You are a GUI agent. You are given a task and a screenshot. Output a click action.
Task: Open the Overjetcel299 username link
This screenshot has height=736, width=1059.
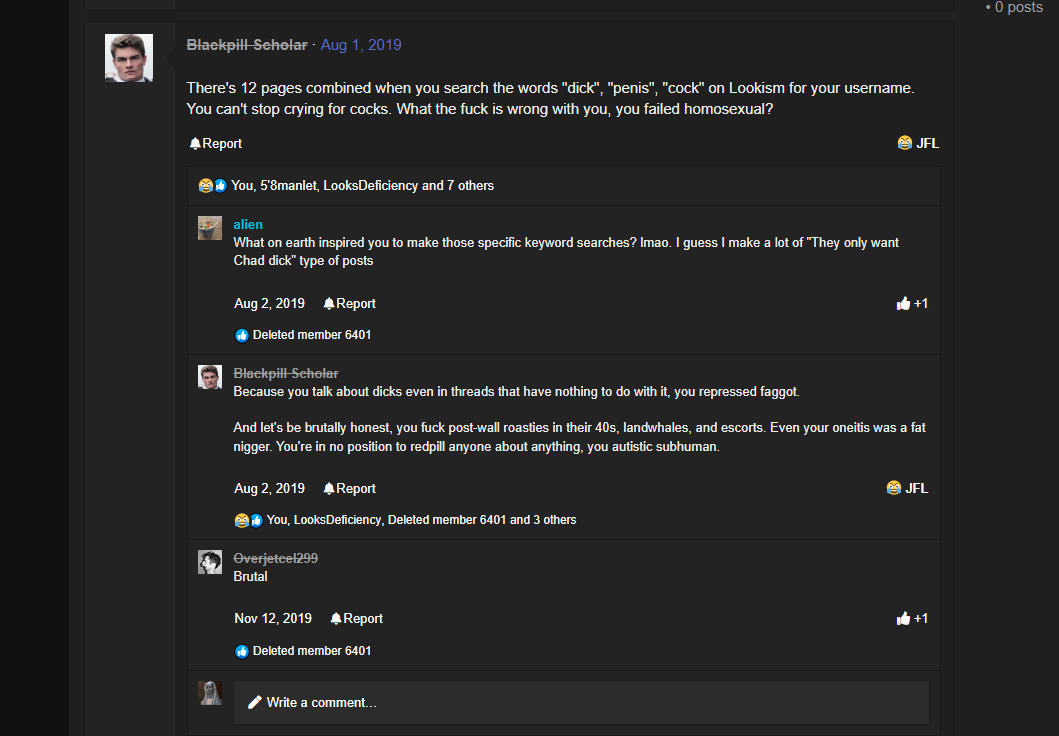click(x=276, y=558)
